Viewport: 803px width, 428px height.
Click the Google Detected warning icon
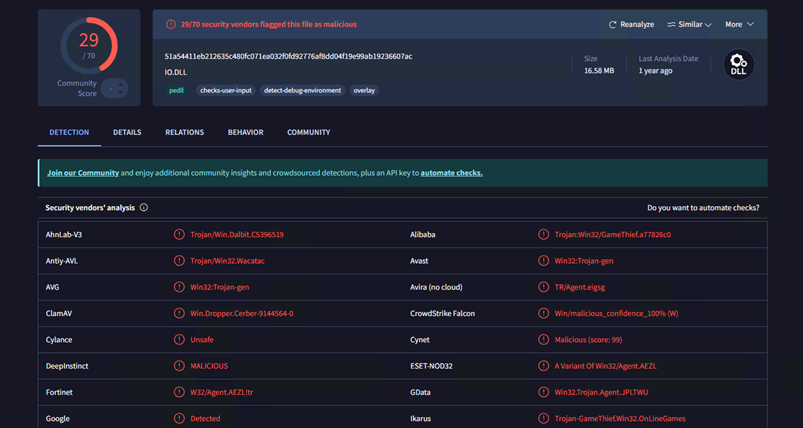pyautogui.click(x=179, y=418)
